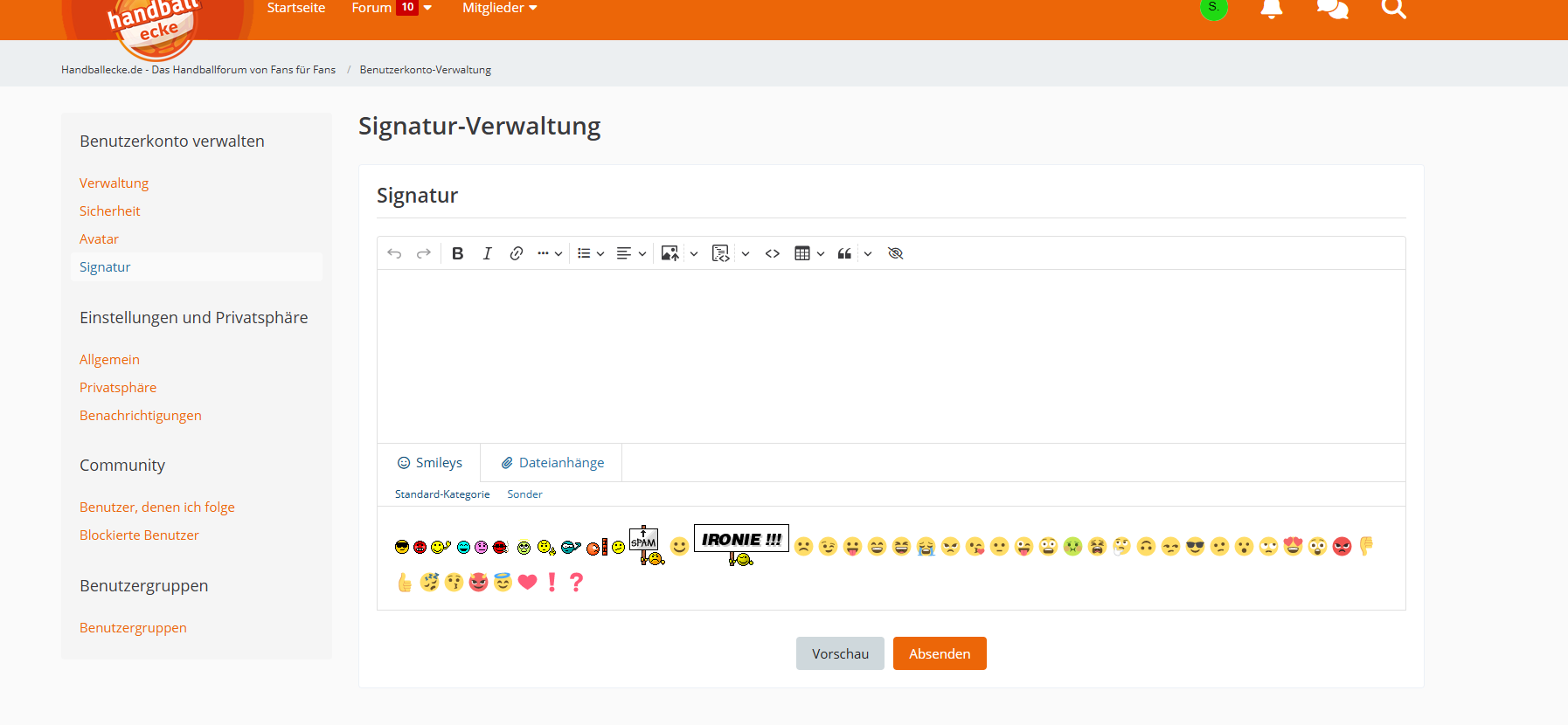Toggle italic text formatting

click(x=487, y=253)
